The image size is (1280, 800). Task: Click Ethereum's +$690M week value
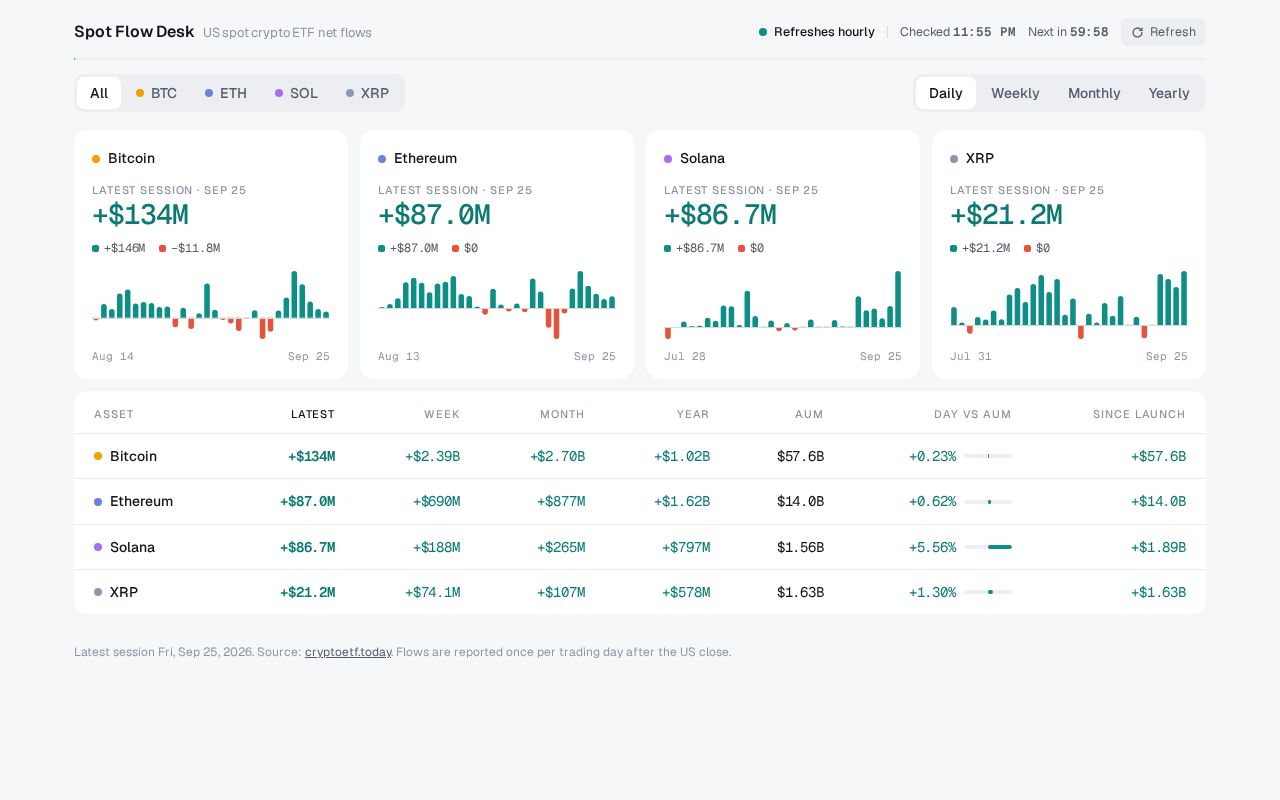click(x=436, y=501)
